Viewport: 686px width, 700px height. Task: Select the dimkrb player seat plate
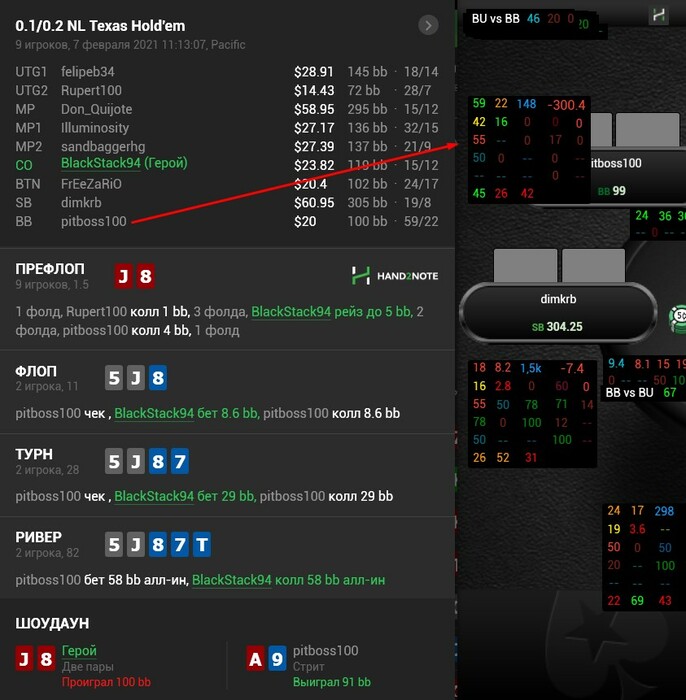(558, 312)
